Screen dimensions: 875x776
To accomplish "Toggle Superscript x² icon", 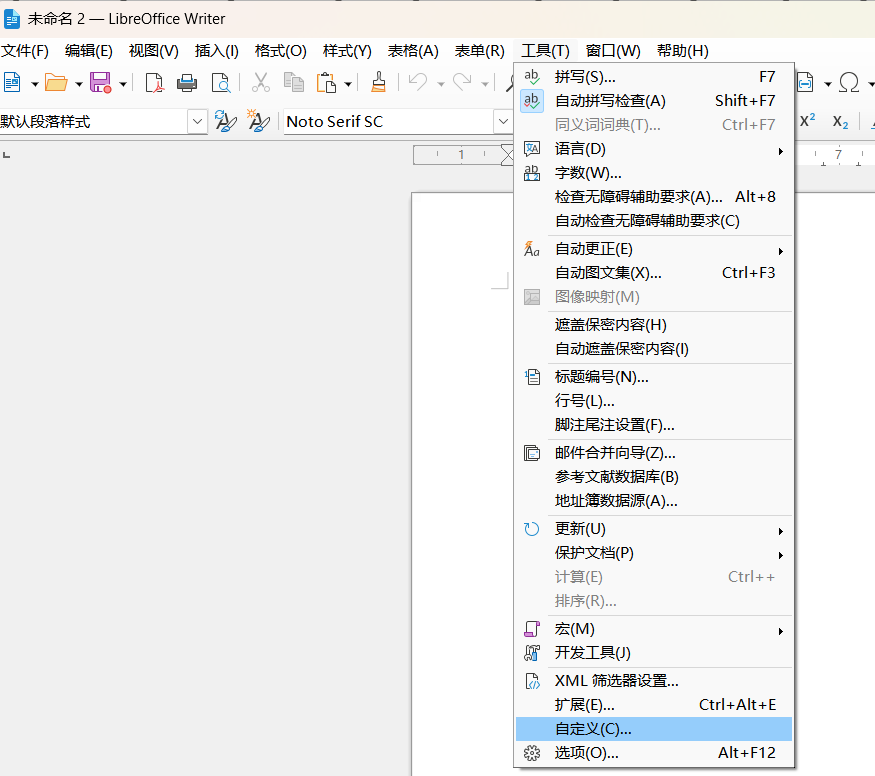I will tap(807, 121).
